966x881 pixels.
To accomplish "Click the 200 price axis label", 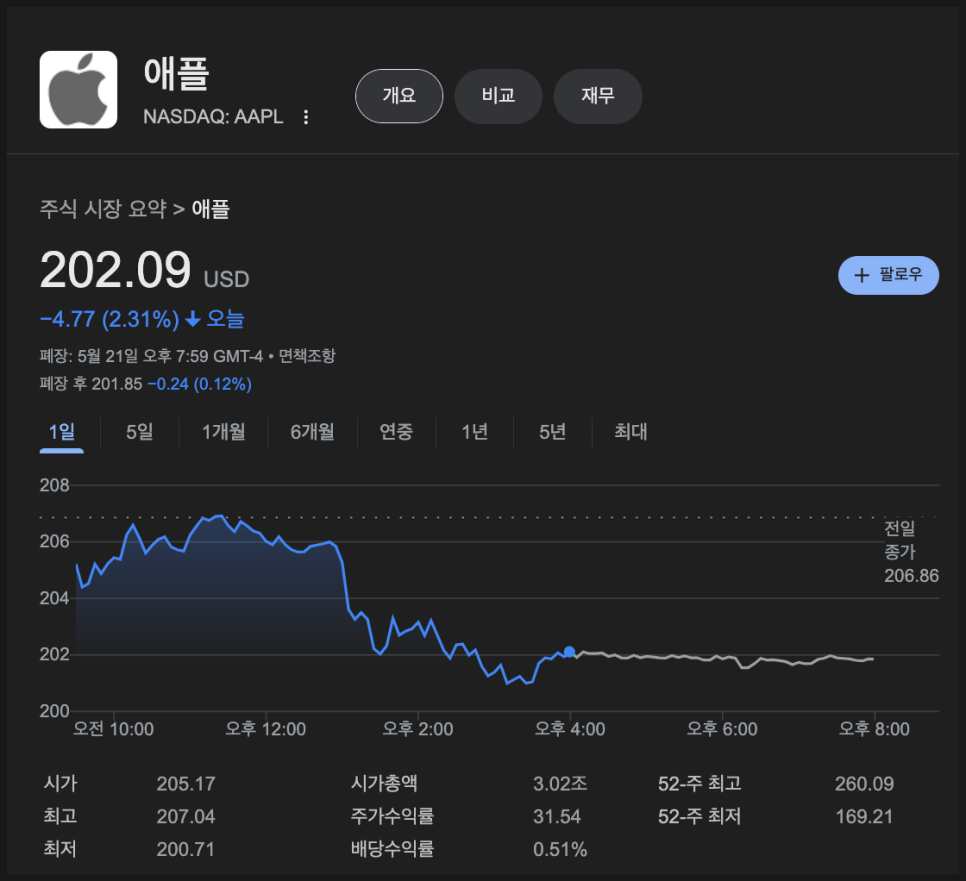I will [x=54, y=711].
